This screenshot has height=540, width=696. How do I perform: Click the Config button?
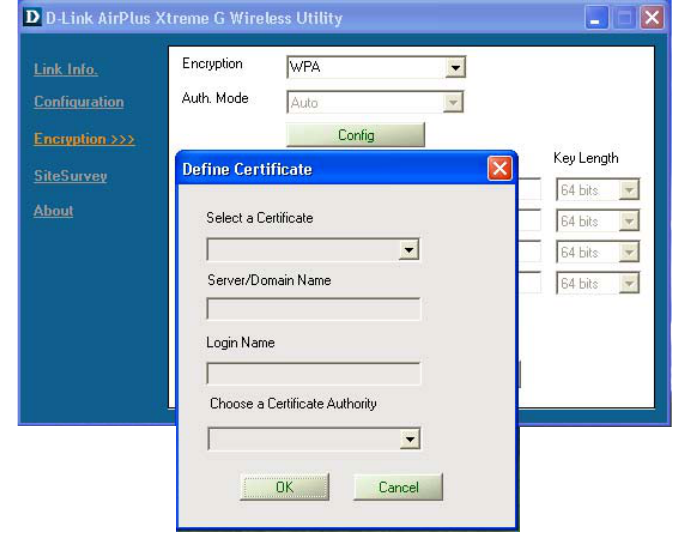click(356, 135)
